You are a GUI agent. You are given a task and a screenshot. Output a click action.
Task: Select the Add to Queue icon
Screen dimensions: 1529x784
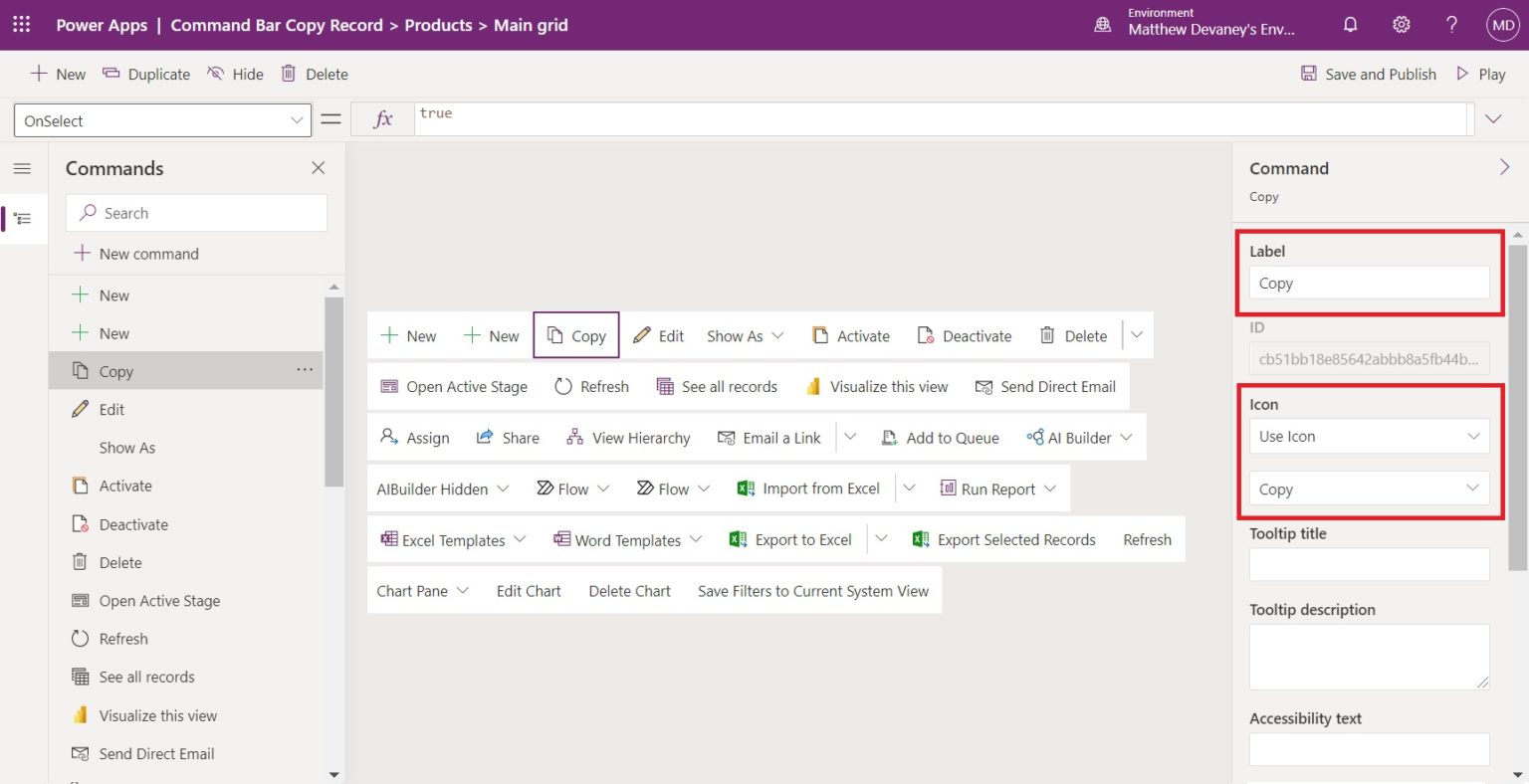tap(889, 437)
